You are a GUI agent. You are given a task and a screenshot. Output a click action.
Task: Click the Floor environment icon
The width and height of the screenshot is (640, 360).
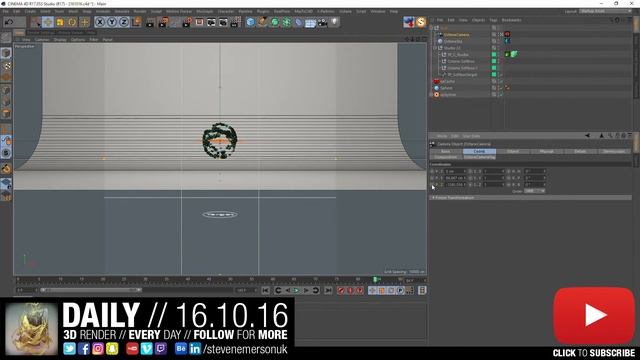point(311,22)
